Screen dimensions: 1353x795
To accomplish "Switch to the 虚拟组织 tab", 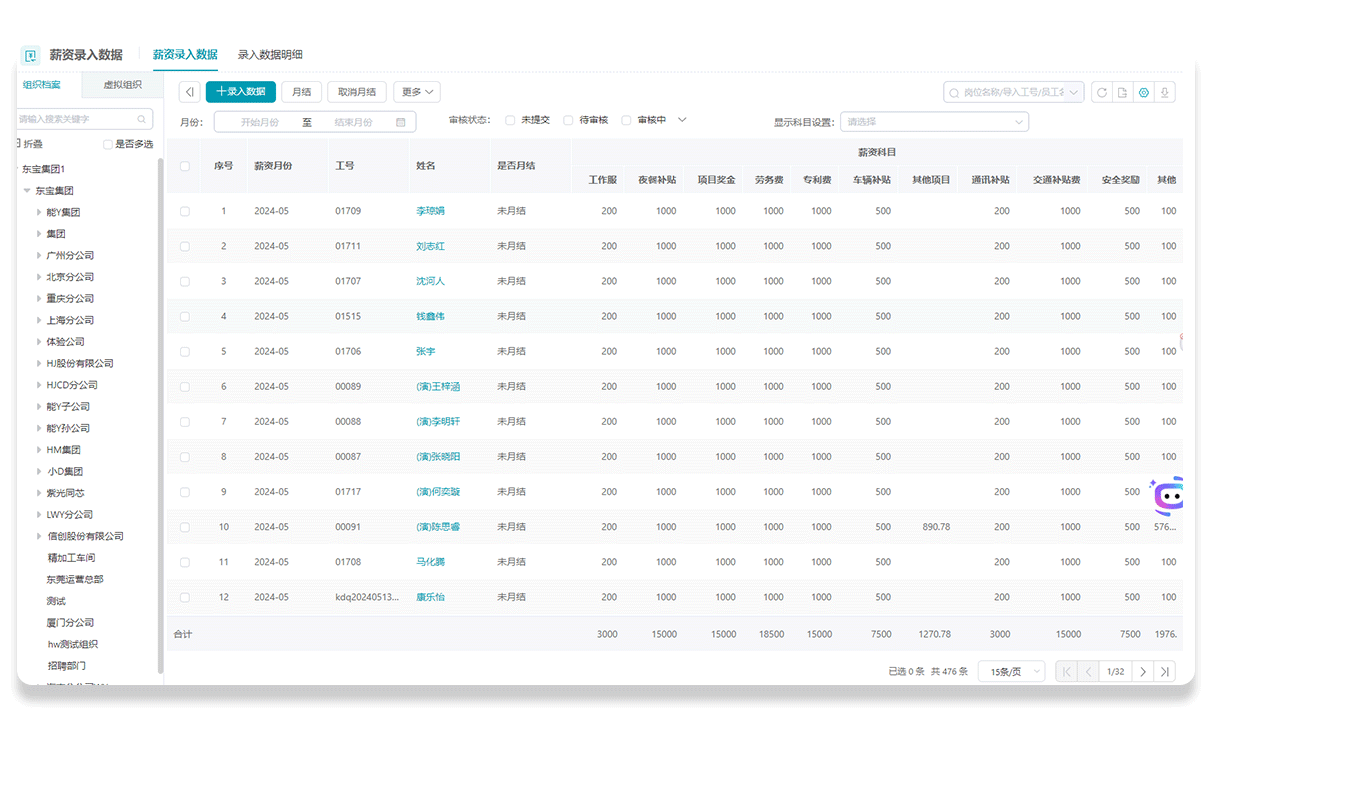I will [x=122, y=85].
